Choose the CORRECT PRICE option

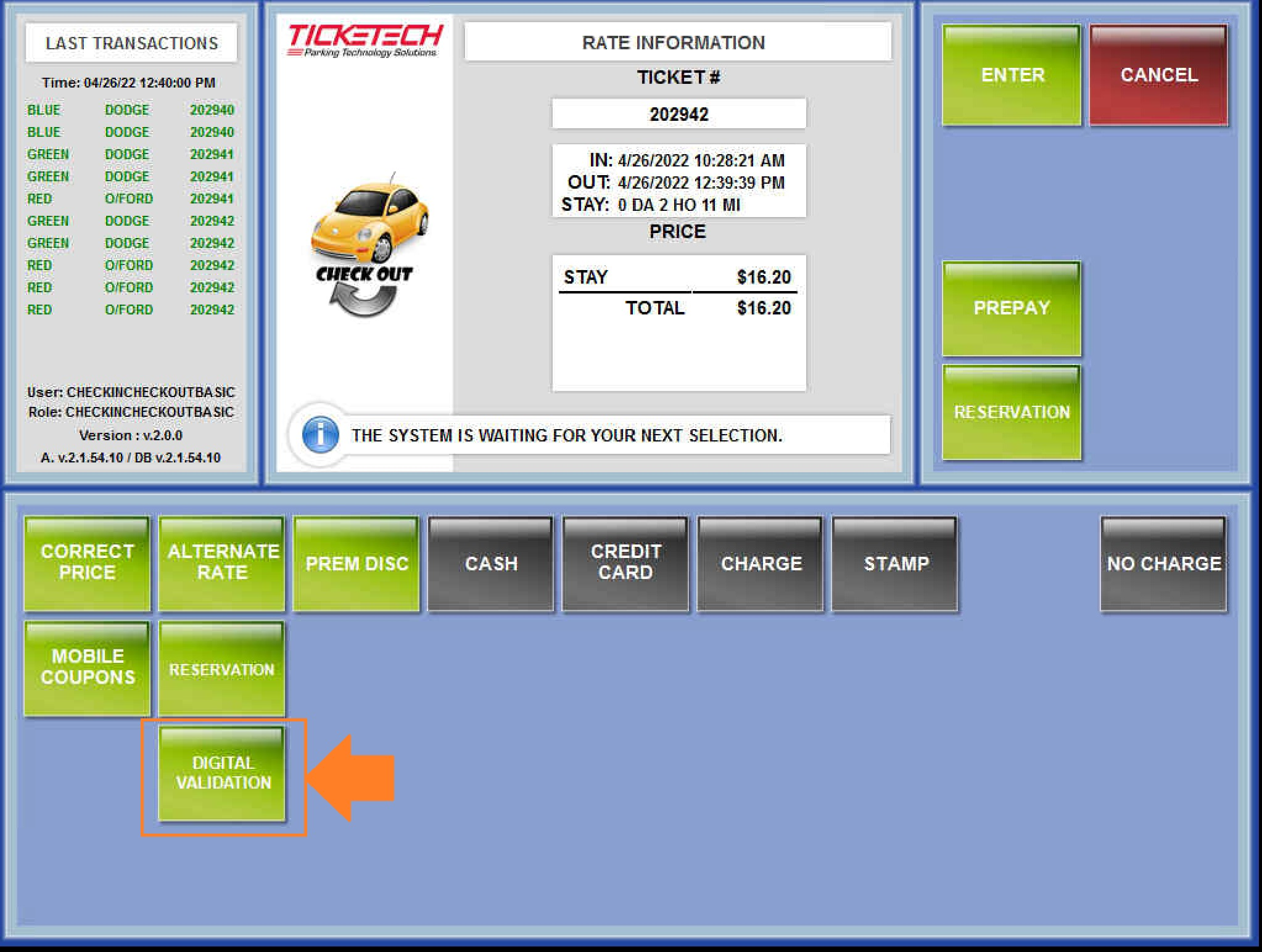87,563
